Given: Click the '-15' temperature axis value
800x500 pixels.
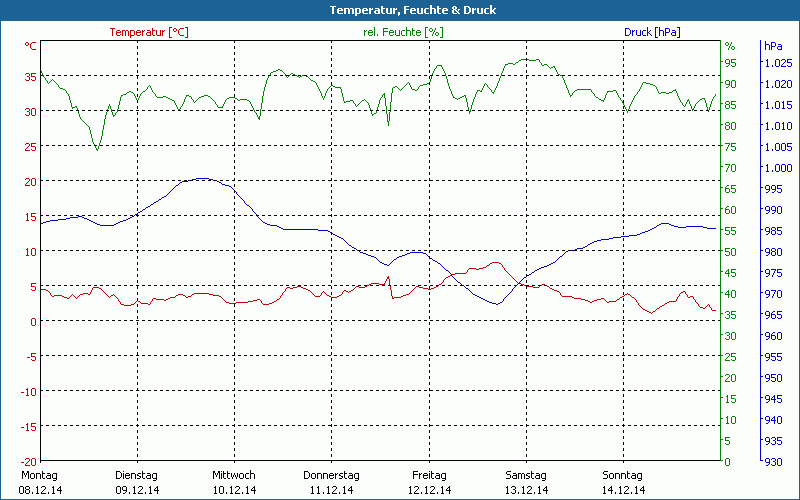Looking at the screenshot, I should point(29,427).
